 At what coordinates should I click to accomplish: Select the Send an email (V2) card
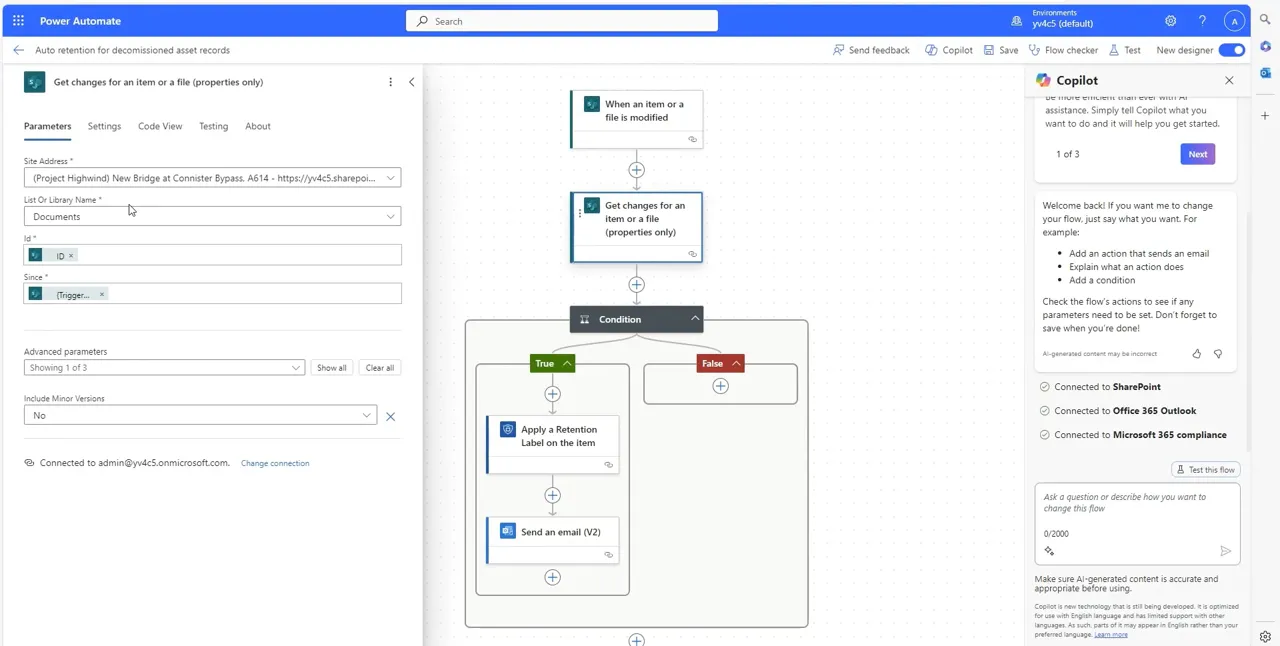553,541
